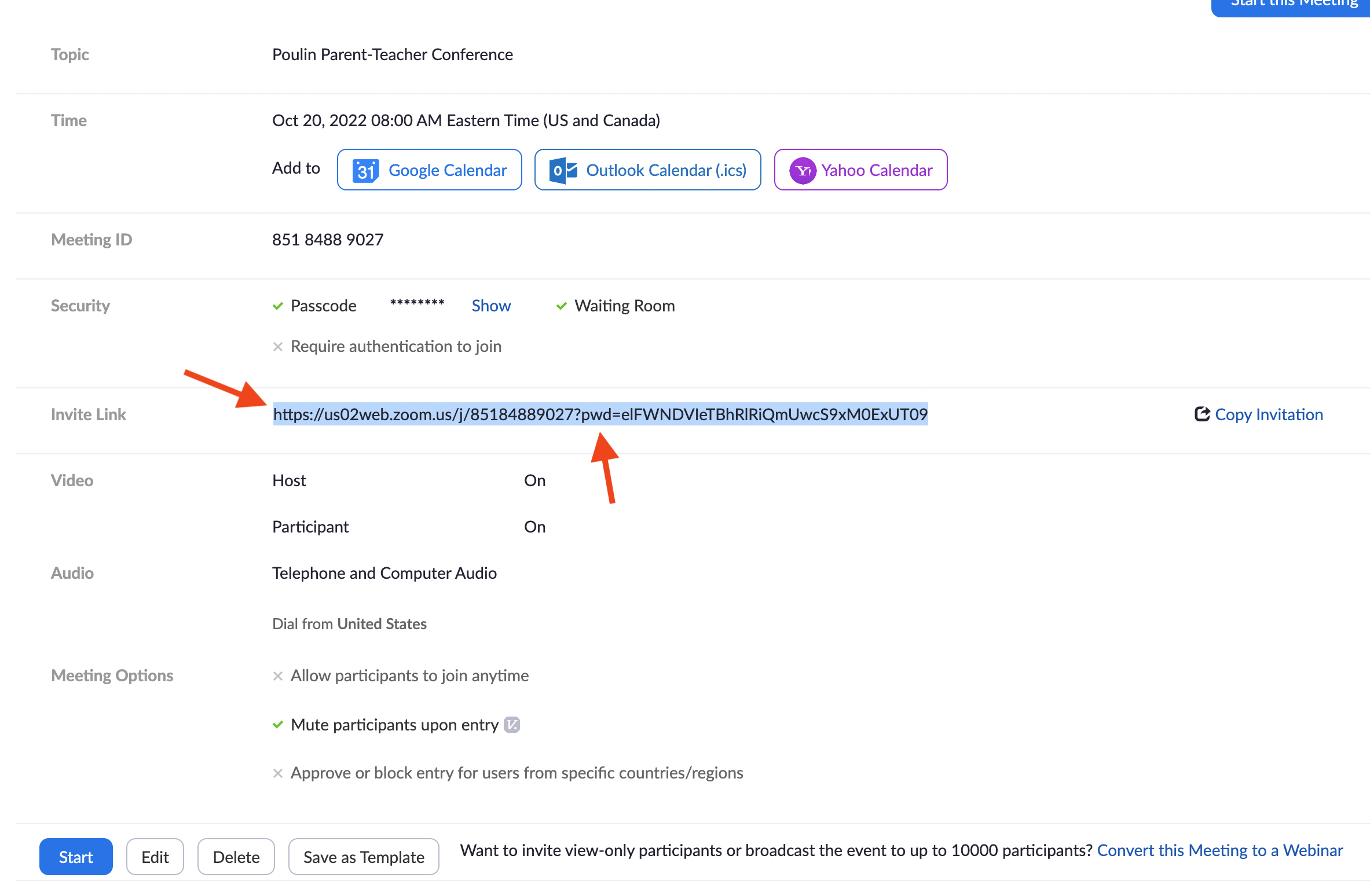Click the green checkmark beside Waiting Room
The width and height of the screenshot is (1370, 896).
pos(561,306)
